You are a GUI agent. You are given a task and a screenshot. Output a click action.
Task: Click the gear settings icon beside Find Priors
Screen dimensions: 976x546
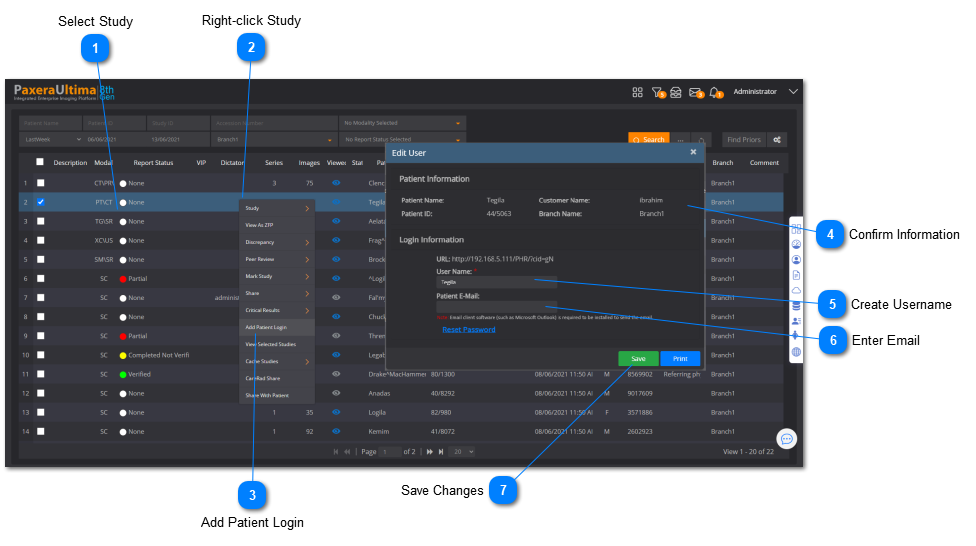coord(777,140)
